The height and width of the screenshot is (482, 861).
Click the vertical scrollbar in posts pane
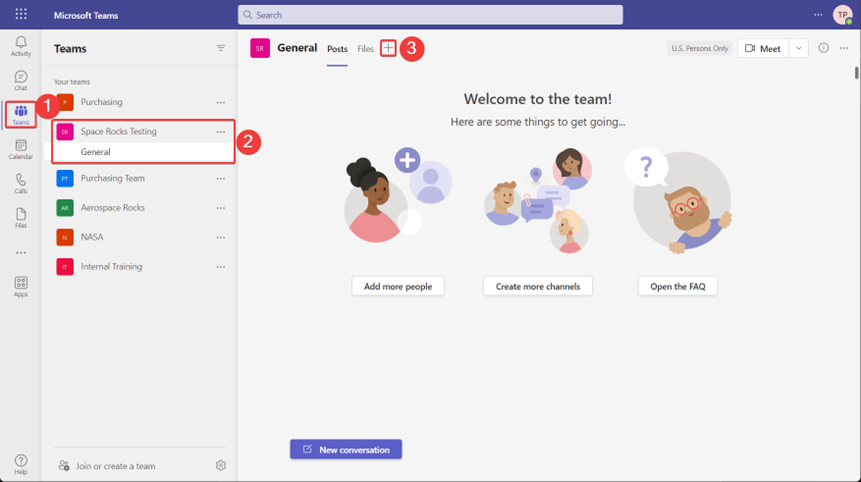(x=856, y=72)
